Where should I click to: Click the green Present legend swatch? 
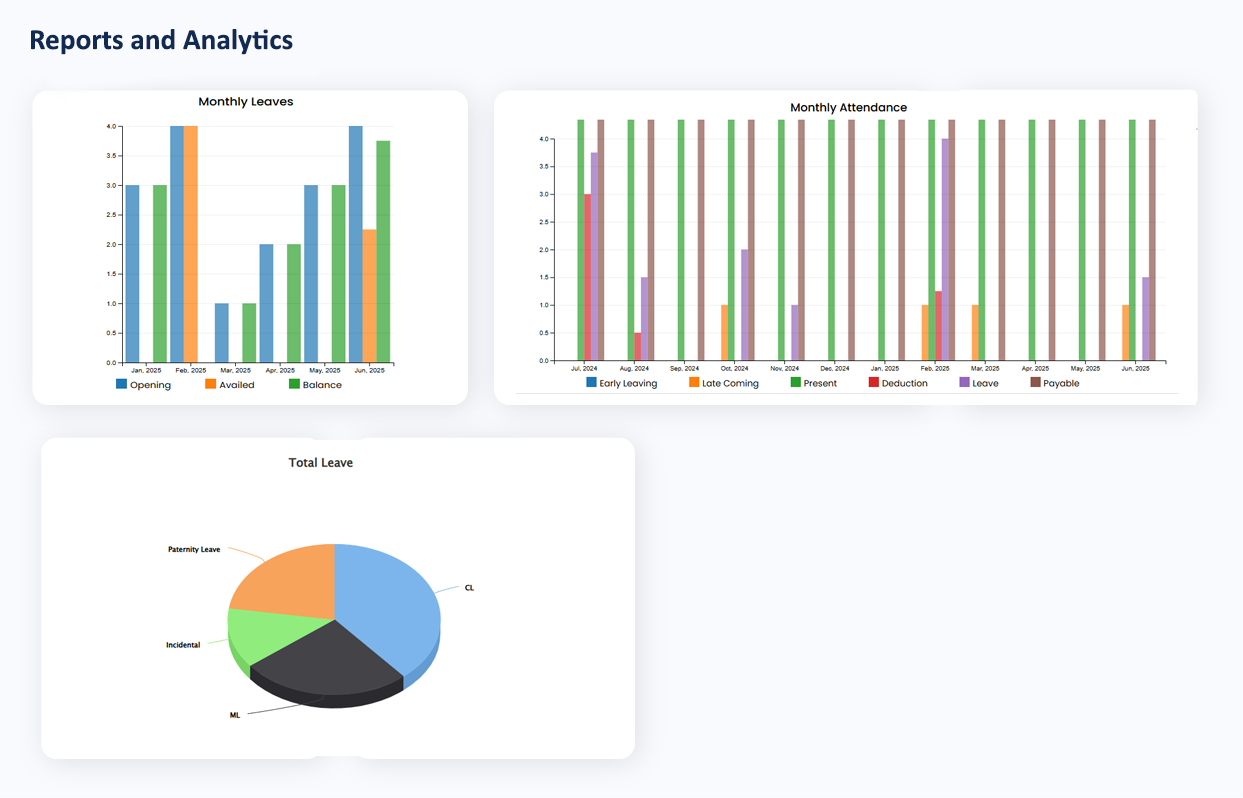coord(796,383)
